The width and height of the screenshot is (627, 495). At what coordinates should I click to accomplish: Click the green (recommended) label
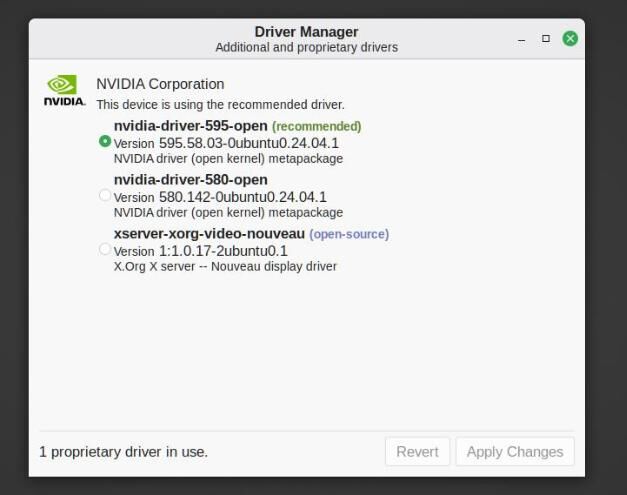[316, 126]
